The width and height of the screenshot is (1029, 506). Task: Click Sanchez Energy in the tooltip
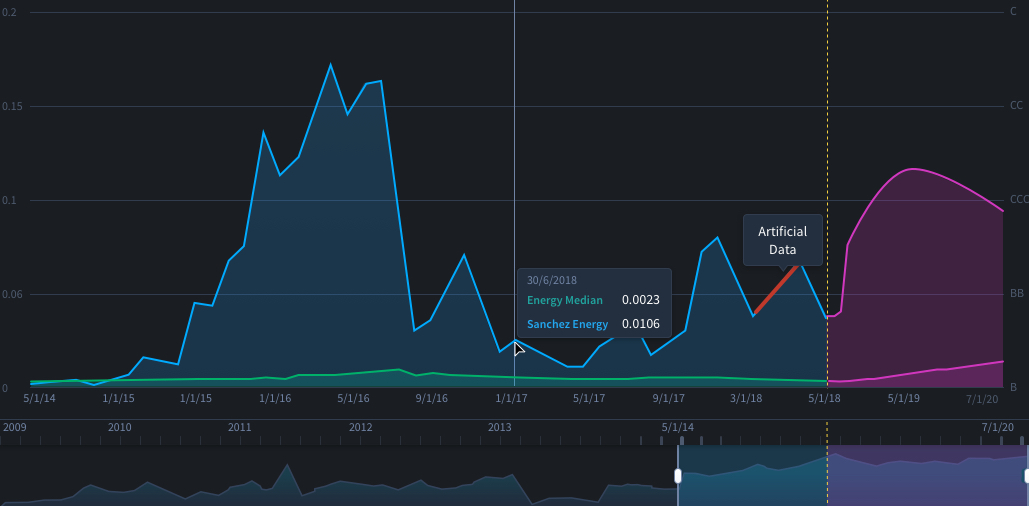tap(567, 324)
